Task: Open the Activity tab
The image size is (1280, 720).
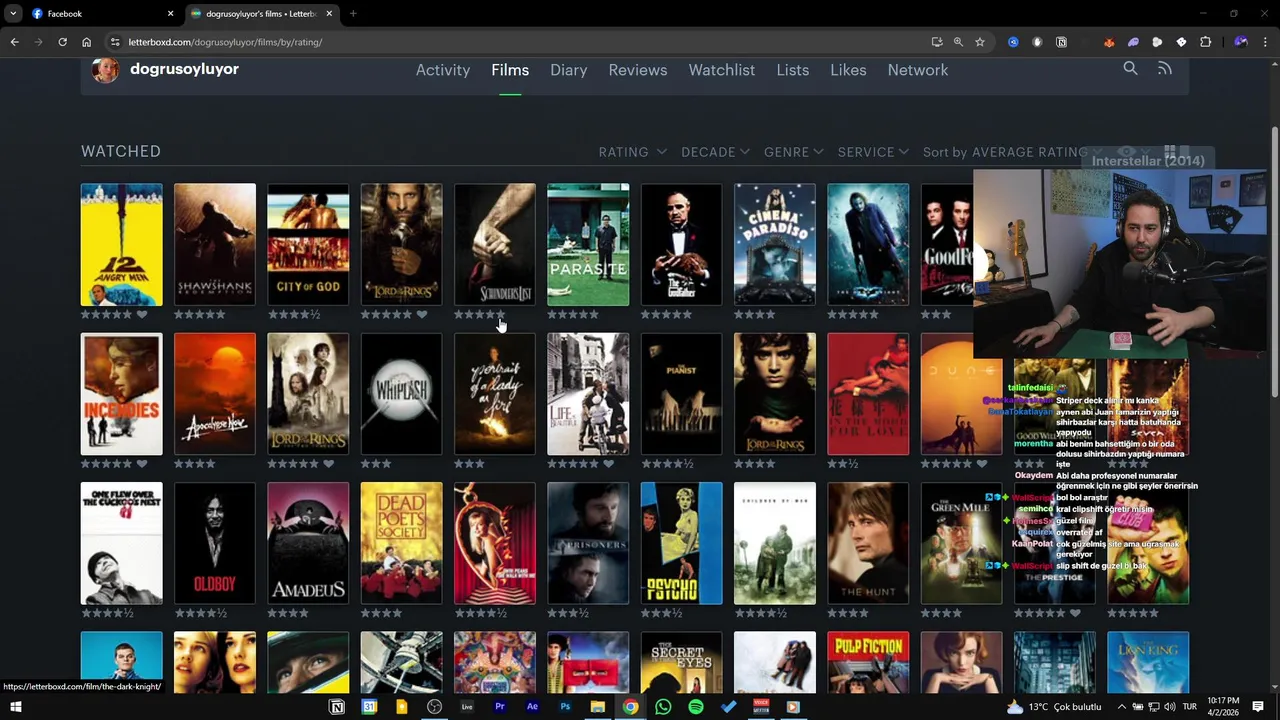Action: 443,70
